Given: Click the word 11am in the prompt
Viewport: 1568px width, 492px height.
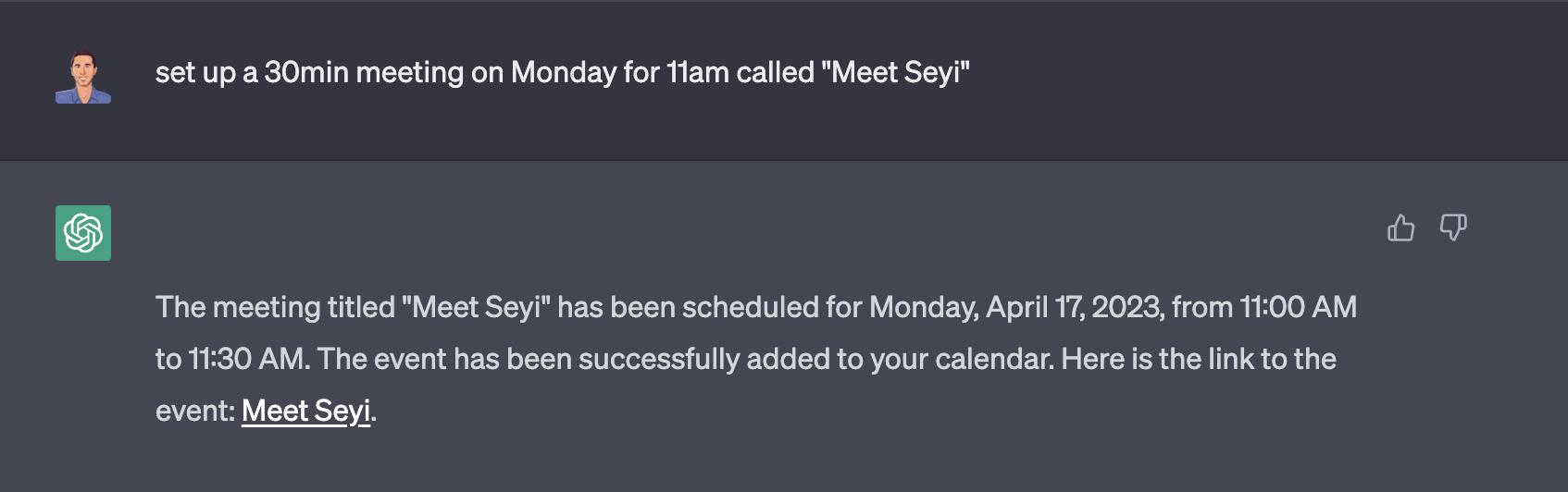Looking at the screenshot, I should coord(698,72).
